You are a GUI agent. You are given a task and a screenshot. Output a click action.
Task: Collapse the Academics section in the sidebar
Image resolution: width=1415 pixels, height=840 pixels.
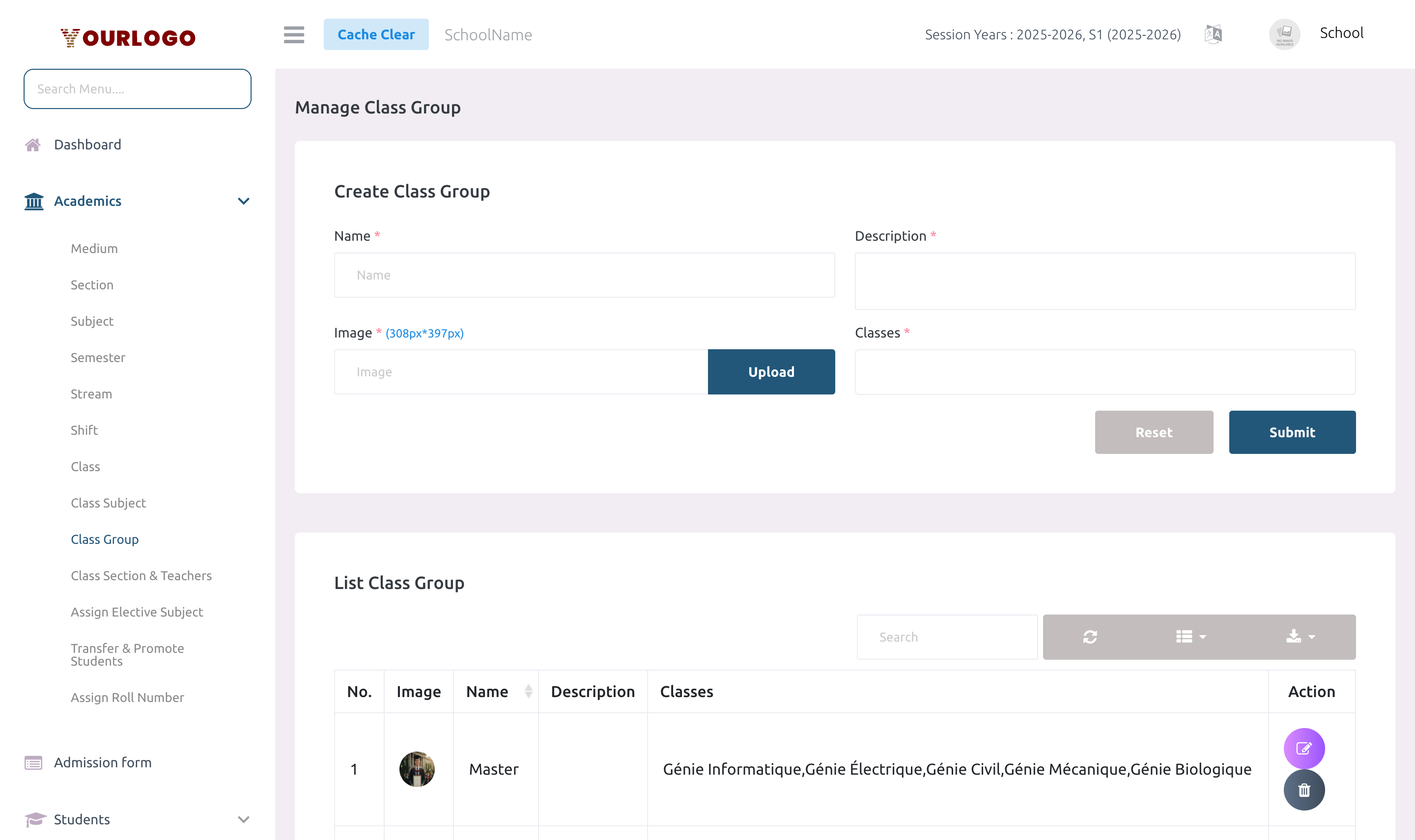pyautogui.click(x=243, y=201)
